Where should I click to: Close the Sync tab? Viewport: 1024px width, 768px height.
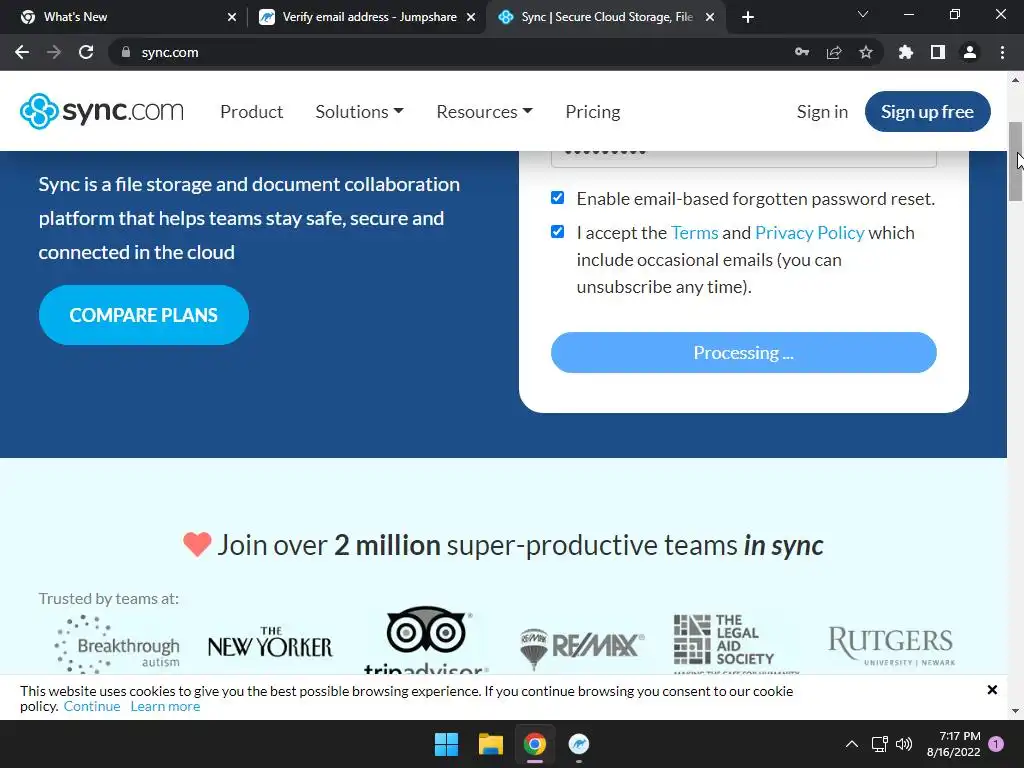click(x=710, y=17)
